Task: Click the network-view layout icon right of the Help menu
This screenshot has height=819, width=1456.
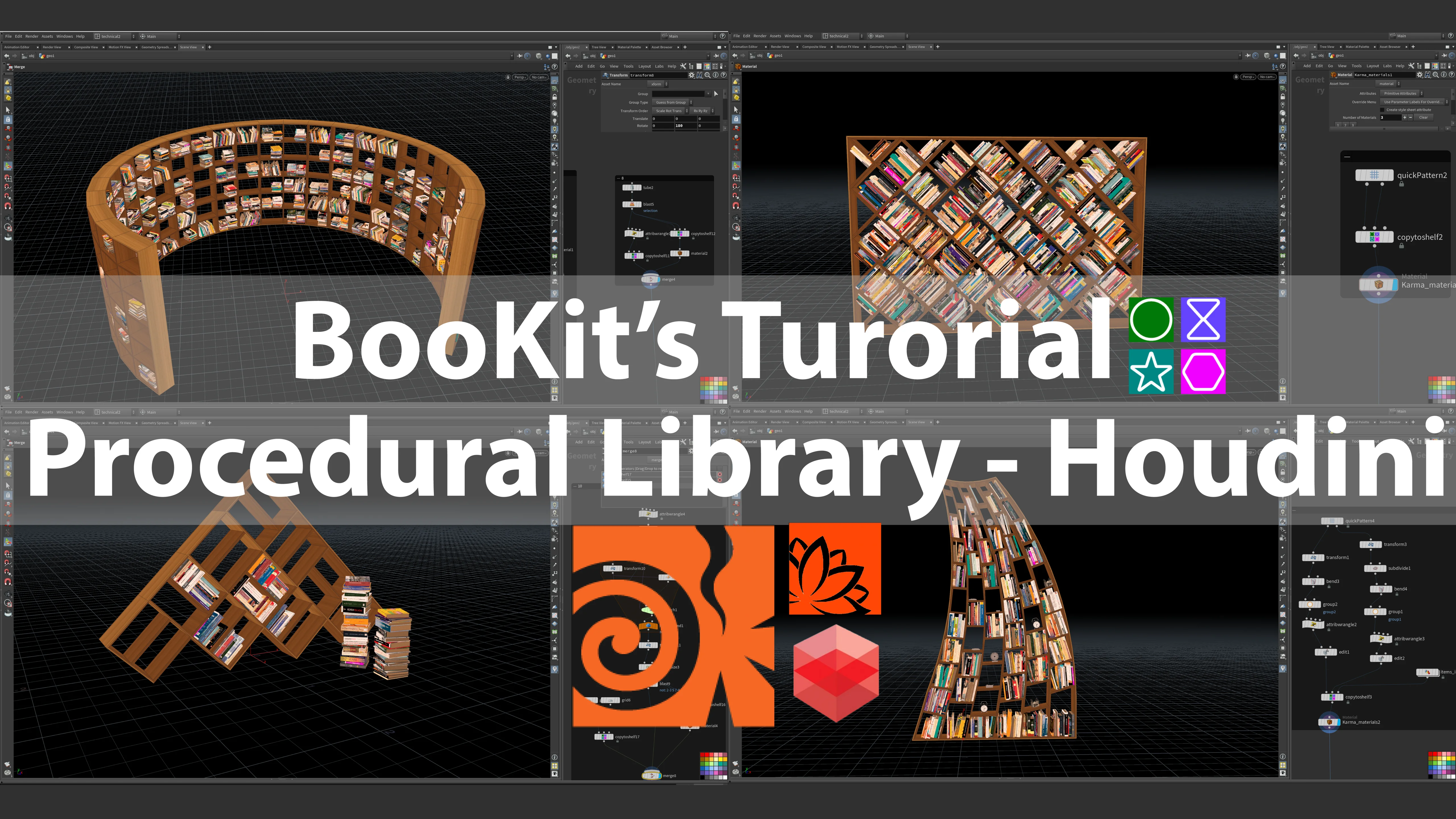Action: (x=691, y=67)
